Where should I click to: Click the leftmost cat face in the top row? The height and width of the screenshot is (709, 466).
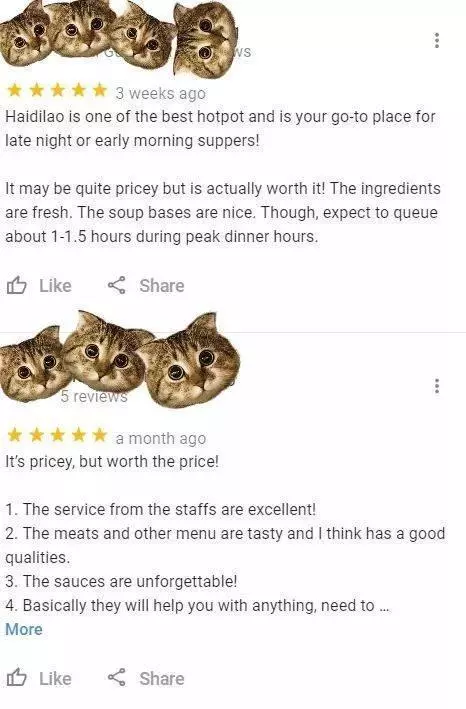tap(25, 36)
